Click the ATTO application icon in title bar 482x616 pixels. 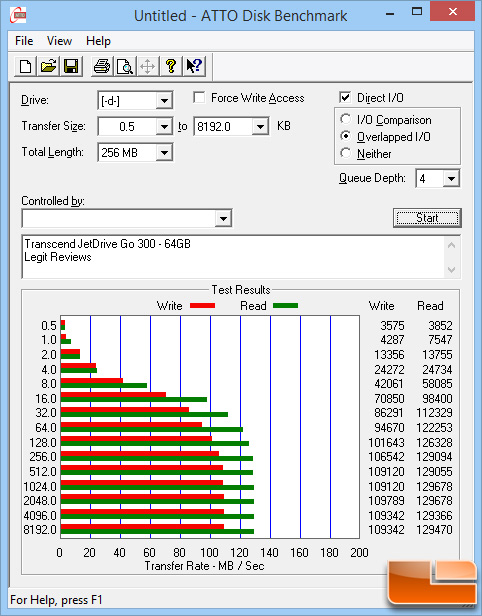18,15
